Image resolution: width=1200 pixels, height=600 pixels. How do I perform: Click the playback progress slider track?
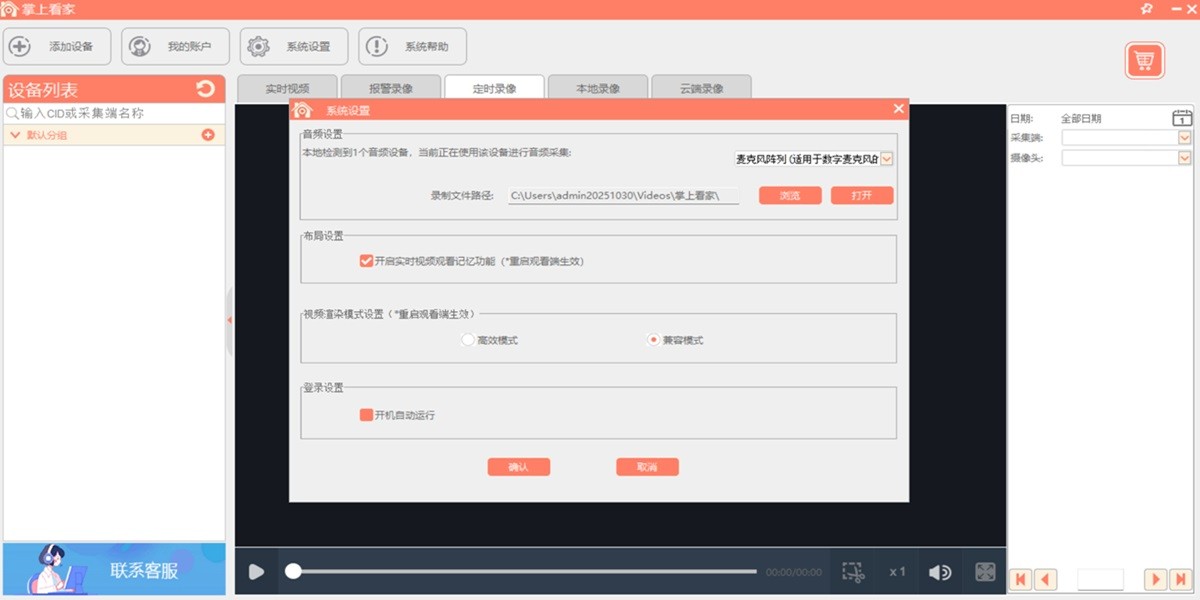pyautogui.click(x=520, y=572)
